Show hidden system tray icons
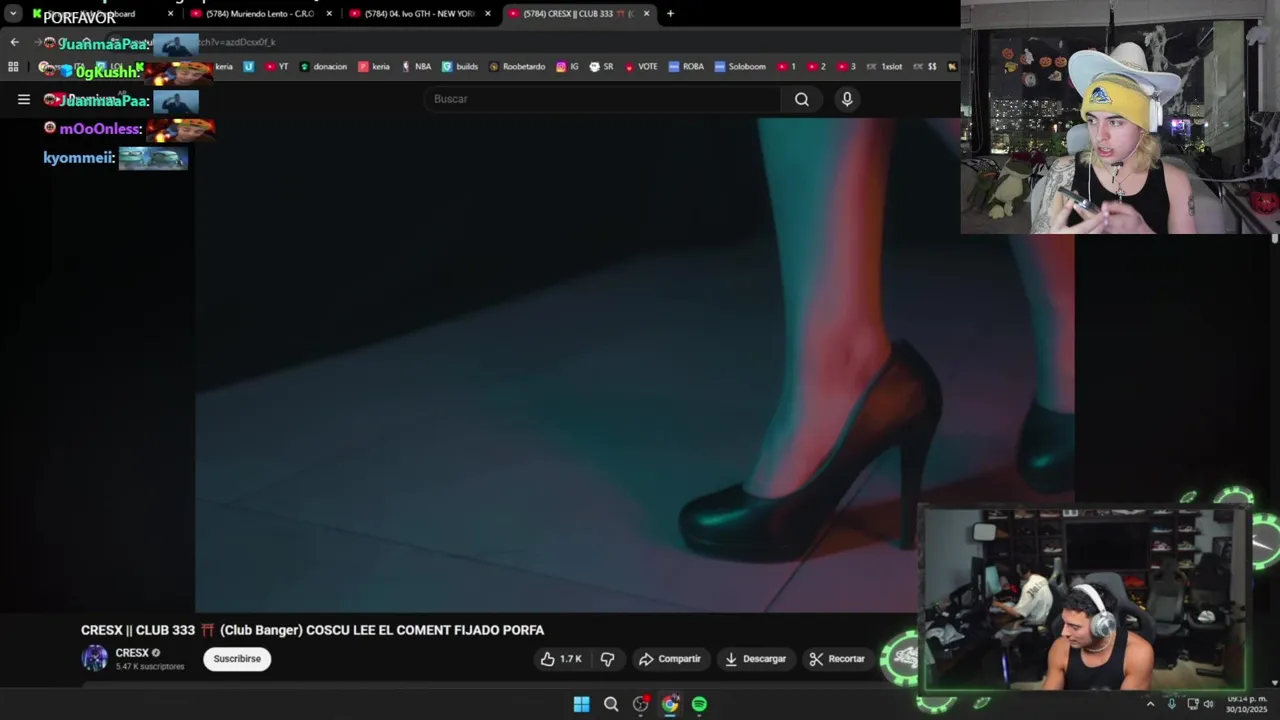1280x720 pixels. click(x=1150, y=704)
